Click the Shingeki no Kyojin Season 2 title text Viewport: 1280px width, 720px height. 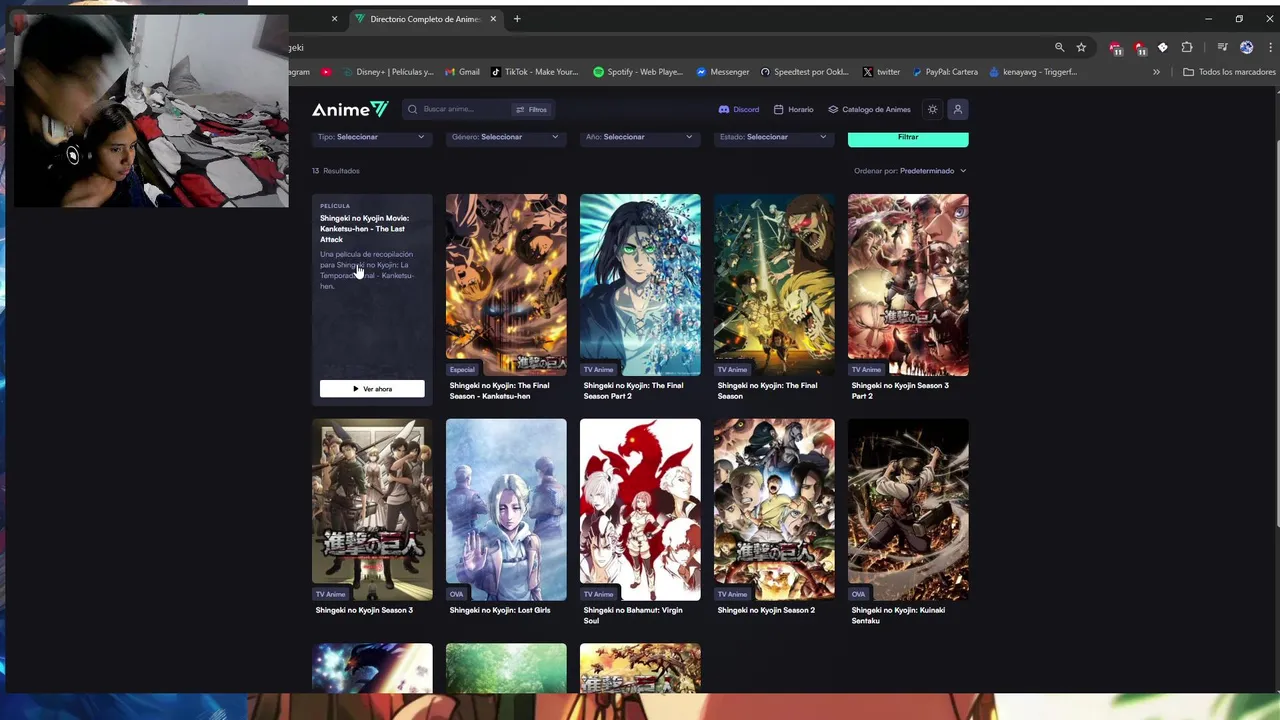pos(766,610)
